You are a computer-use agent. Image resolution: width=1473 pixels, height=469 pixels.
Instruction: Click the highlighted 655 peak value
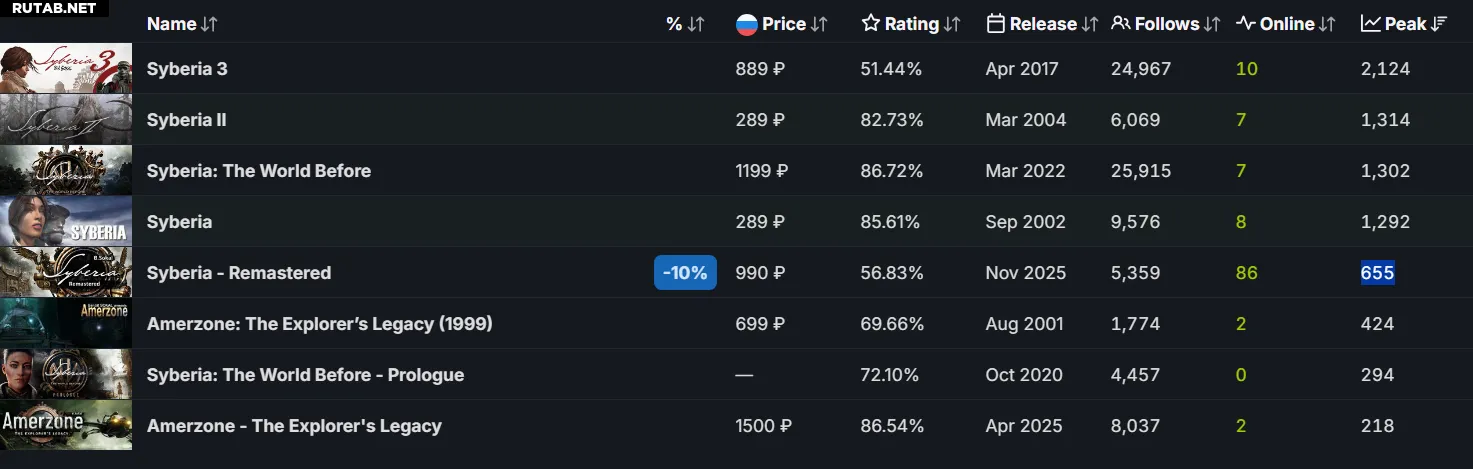[x=1377, y=273]
